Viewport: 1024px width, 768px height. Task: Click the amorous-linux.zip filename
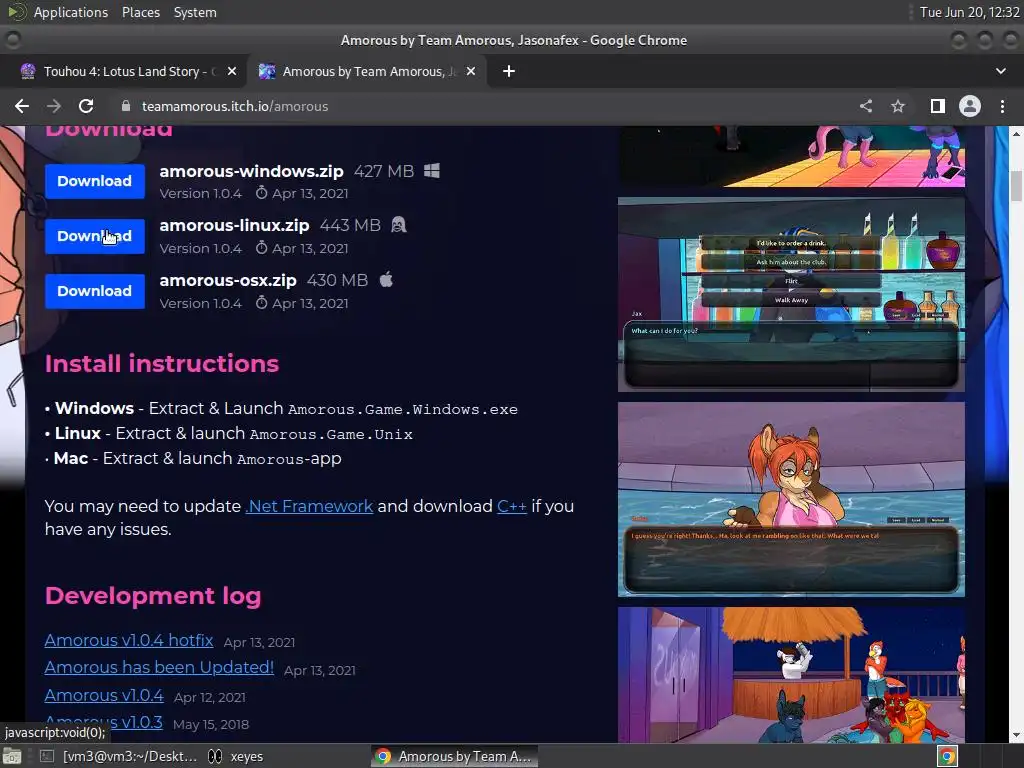(x=234, y=225)
